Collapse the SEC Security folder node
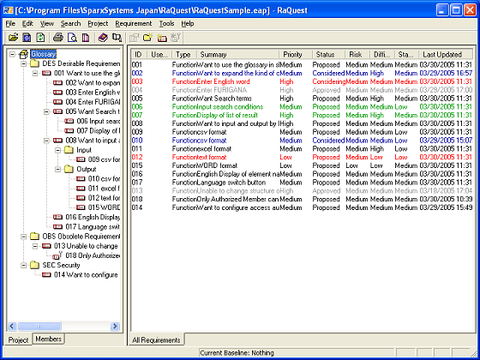 (24, 265)
